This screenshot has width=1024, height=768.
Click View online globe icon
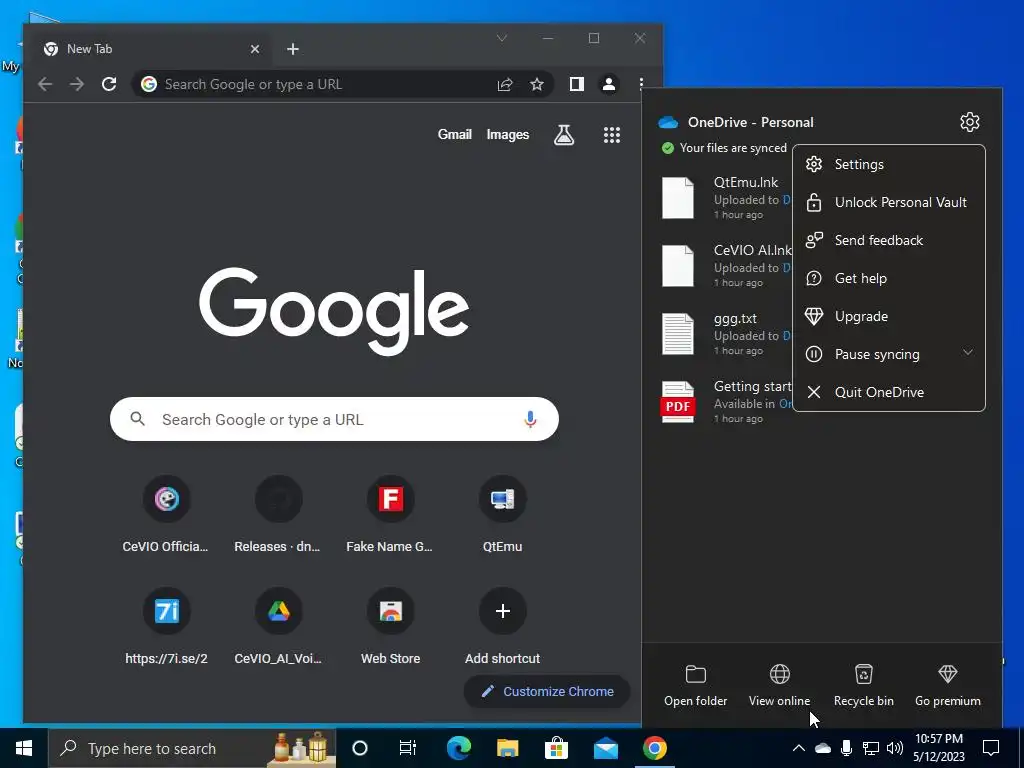[x=779, y=674]
